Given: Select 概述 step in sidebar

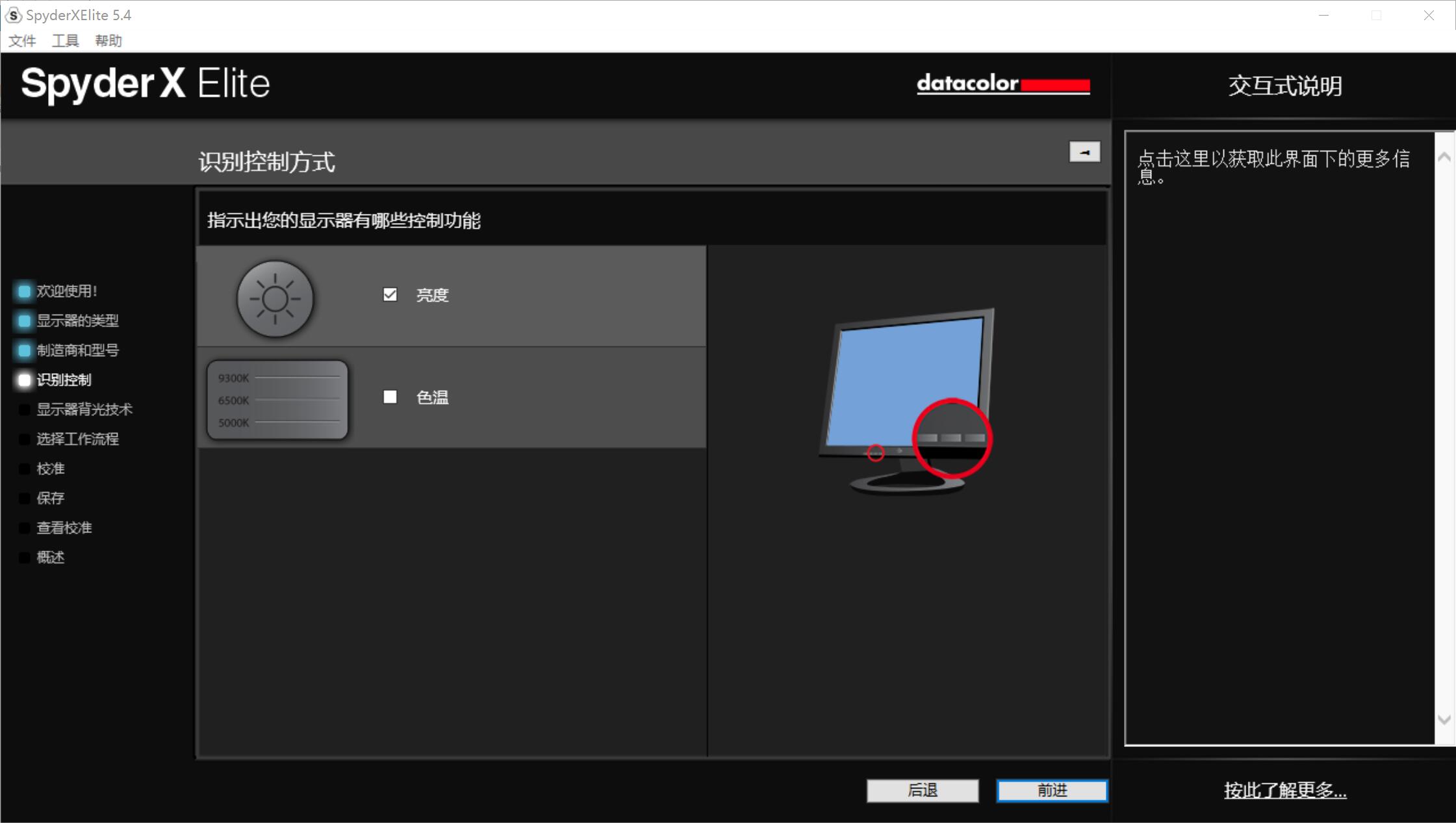Looking at the screenshot, I should point(51,557).
